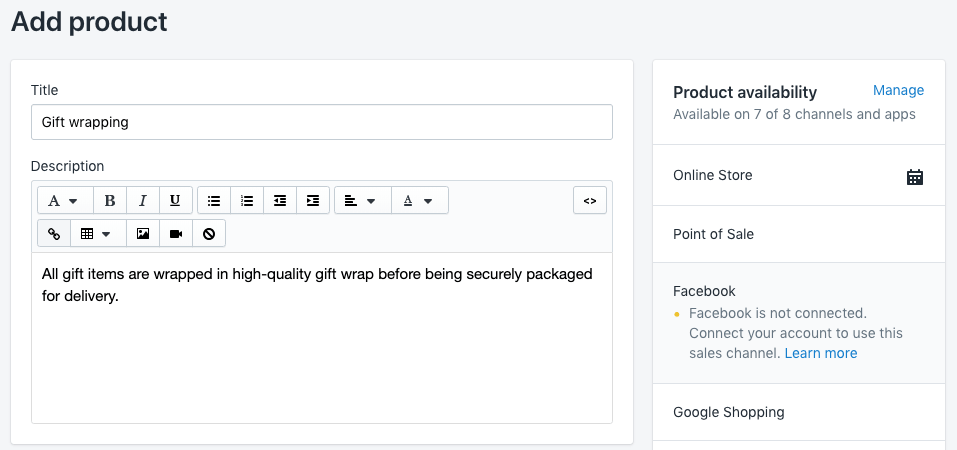Image resolution: width=957 pixels, height=450 pixels.
Task: Open the text color picker
Action: coord(419,201)
